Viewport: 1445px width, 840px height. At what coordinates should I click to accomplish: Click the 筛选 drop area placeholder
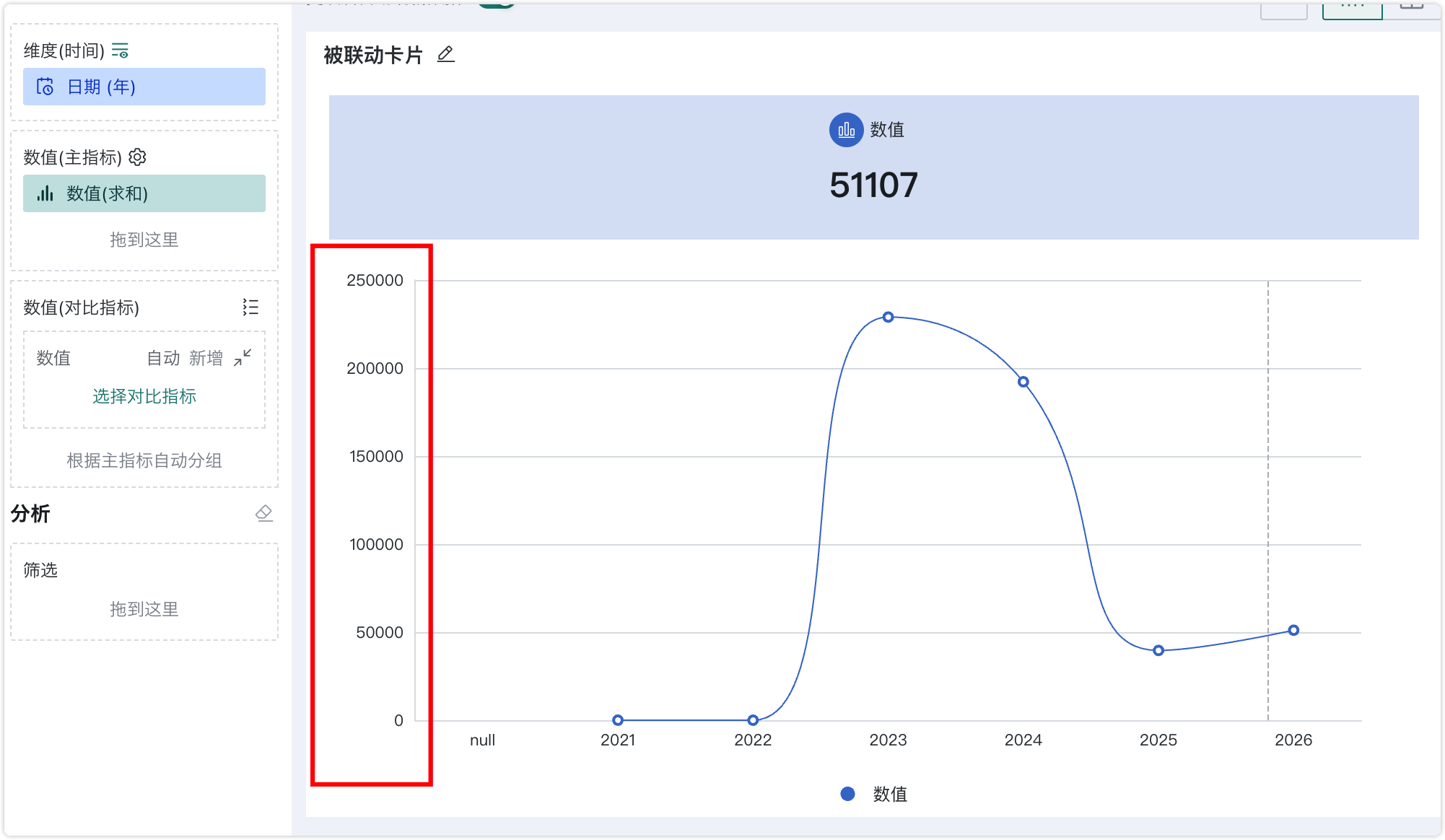tap(144, 609)
